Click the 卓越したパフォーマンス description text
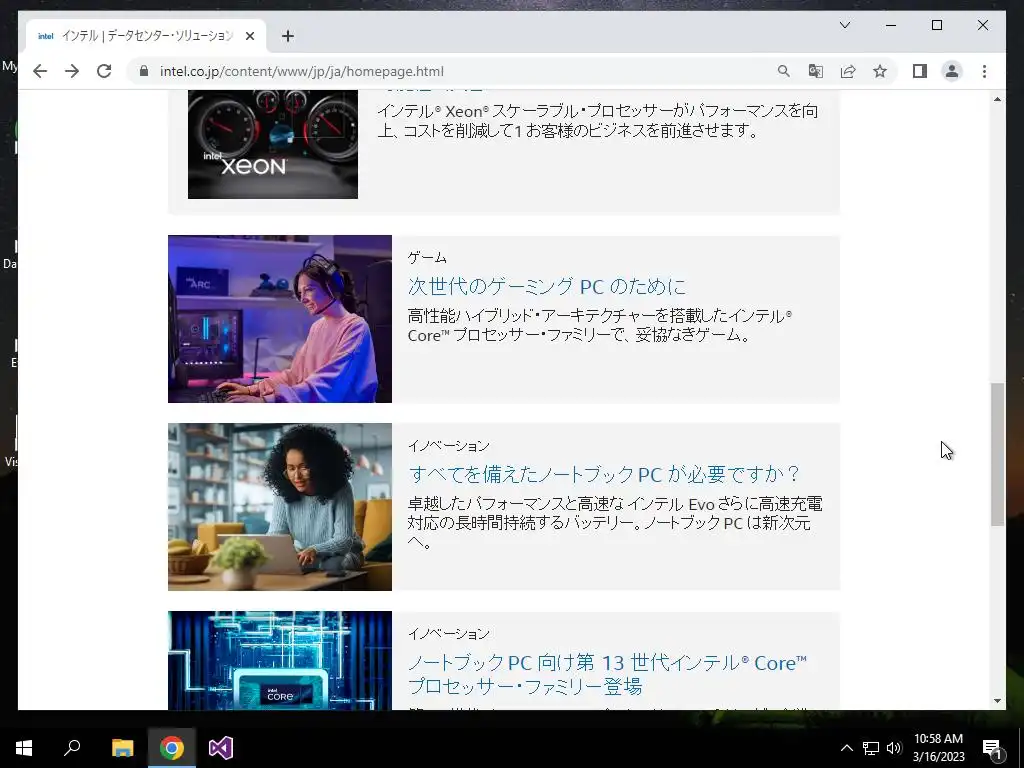The width and height of the screenshot is (1024, 768). pyautogui.click(x=615, y=522)
